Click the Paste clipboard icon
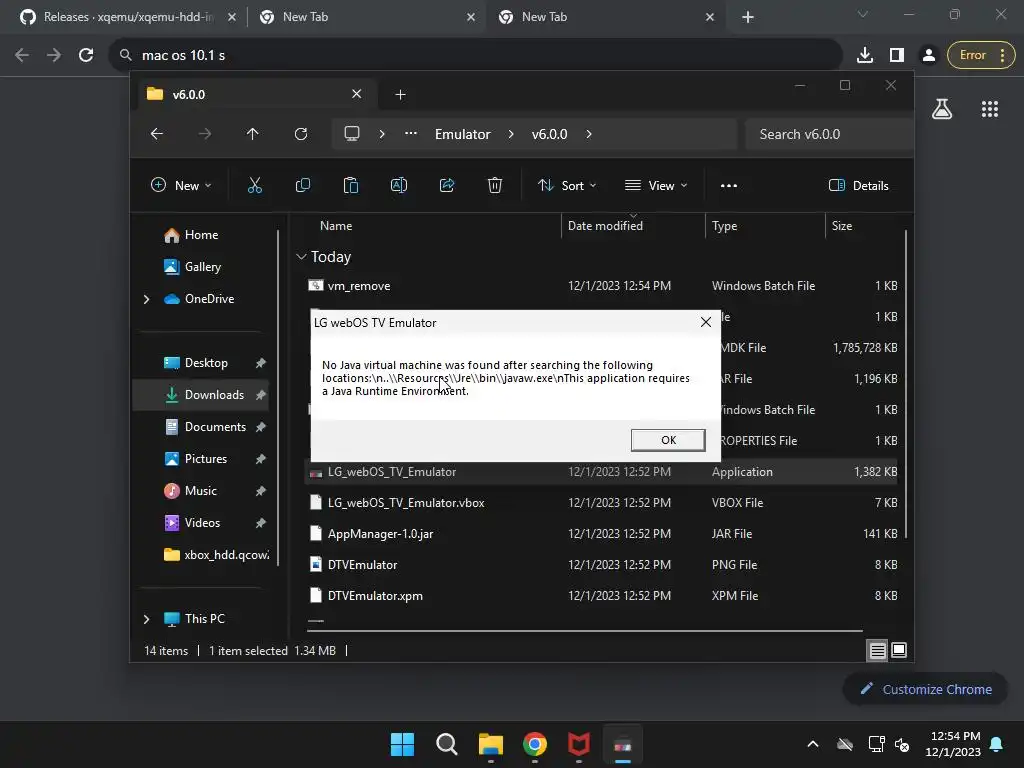 click(x=351, y=185)
